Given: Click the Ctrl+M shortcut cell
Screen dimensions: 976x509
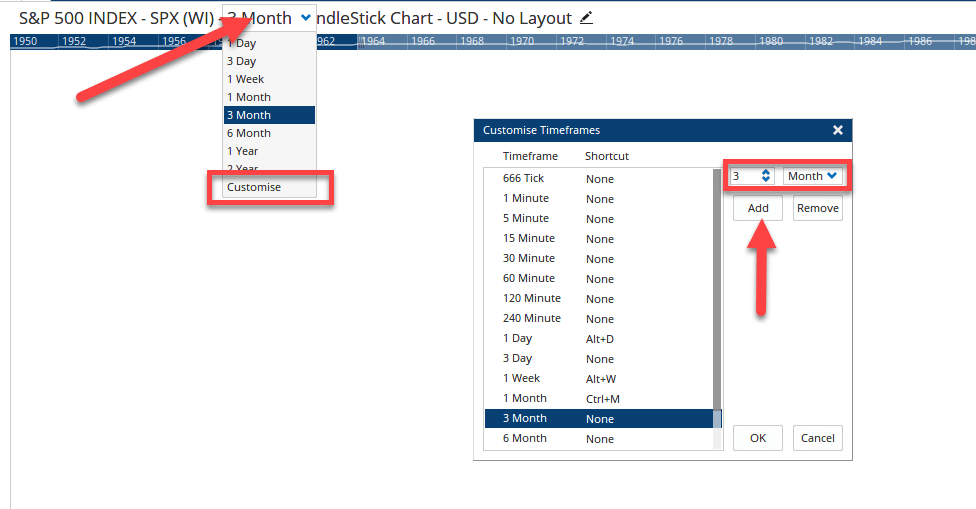Looking at the screenshot, I should (x=603, y=399).
